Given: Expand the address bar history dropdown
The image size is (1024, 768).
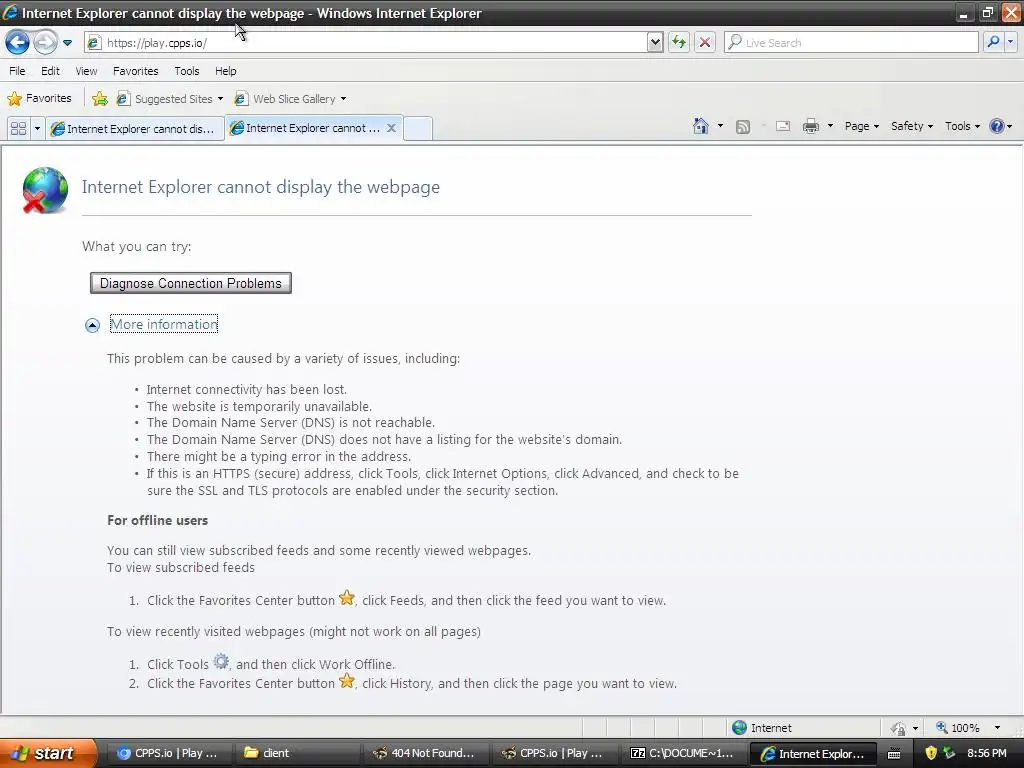Looking at the screenshot, I should (655, 42).
